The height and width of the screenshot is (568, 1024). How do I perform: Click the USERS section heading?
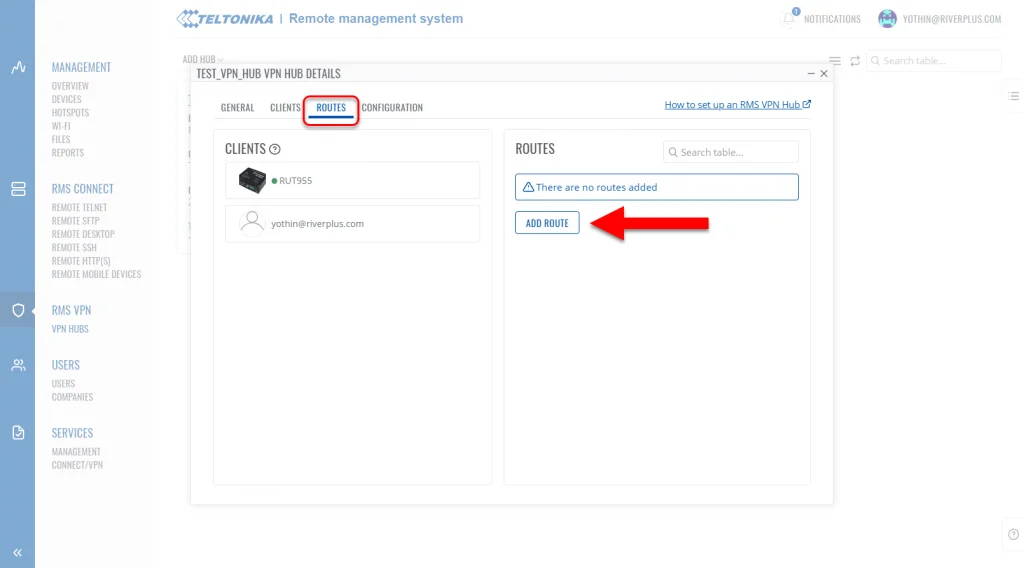click(65, 365)
